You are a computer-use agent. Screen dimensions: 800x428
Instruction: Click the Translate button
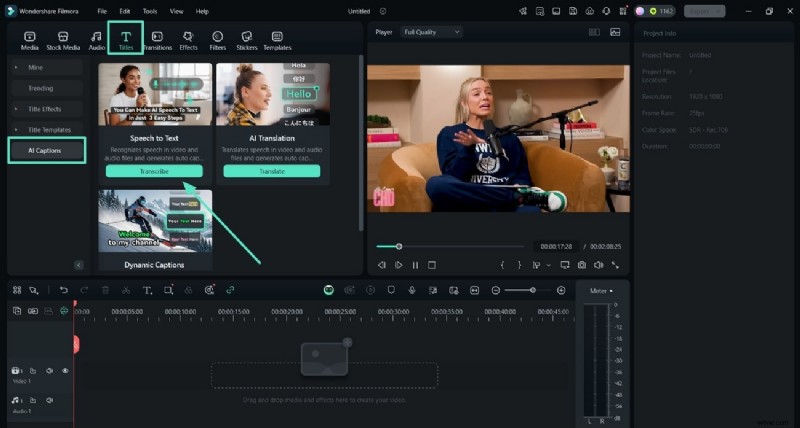271,172
